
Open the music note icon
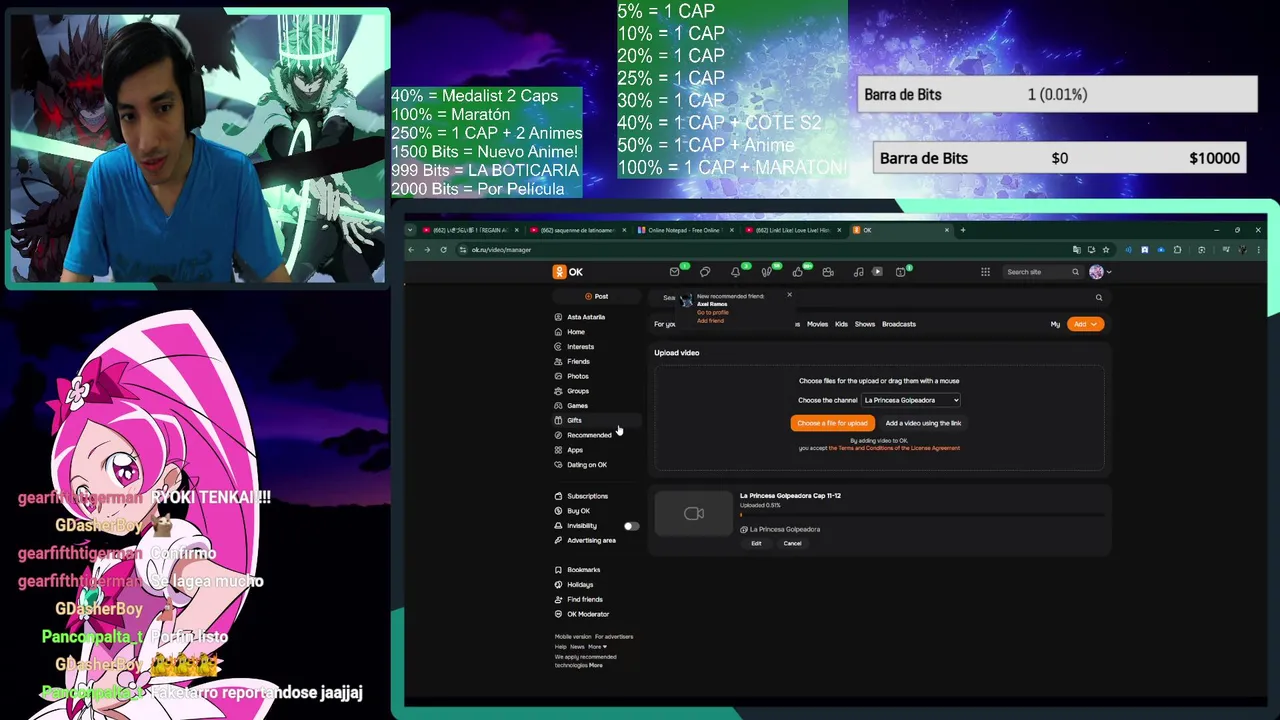(x=858, y=272)
